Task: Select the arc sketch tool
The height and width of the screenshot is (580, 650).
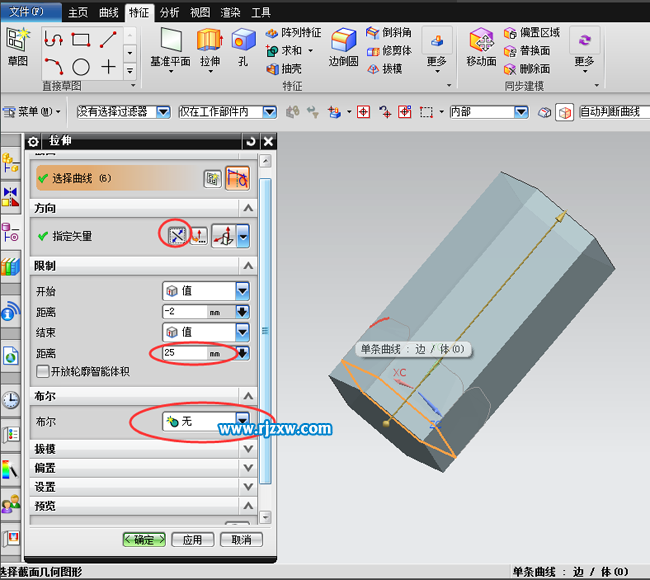Action: (54, 66)
